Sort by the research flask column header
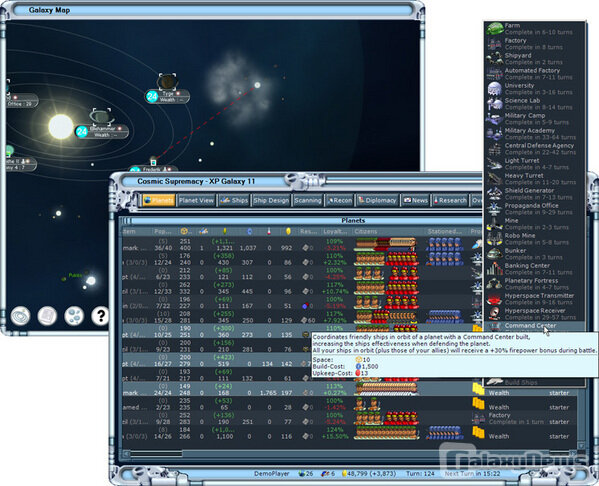Viewport: 599px width, 486px height. click(x=269, y=232)
